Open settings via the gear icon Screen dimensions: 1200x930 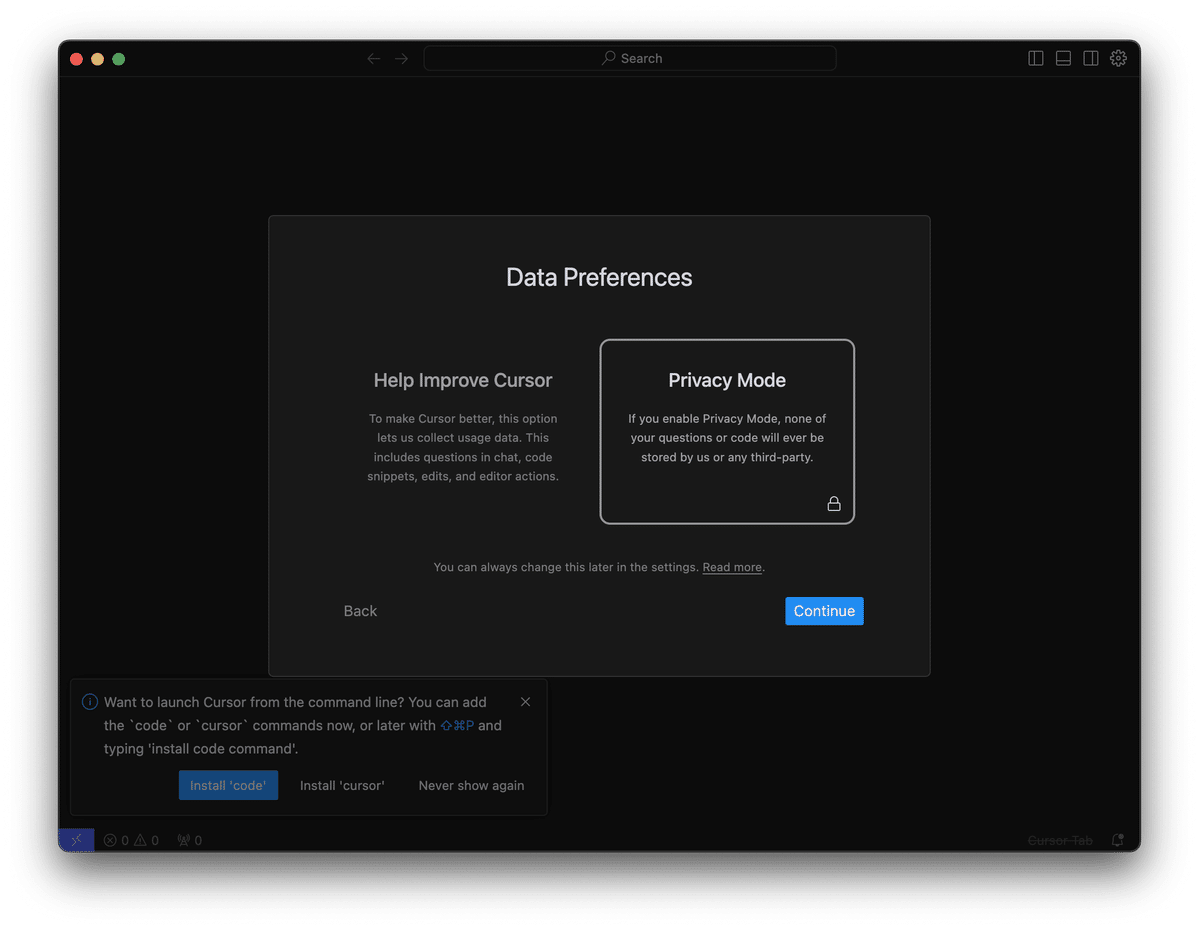coord(1119,58)
